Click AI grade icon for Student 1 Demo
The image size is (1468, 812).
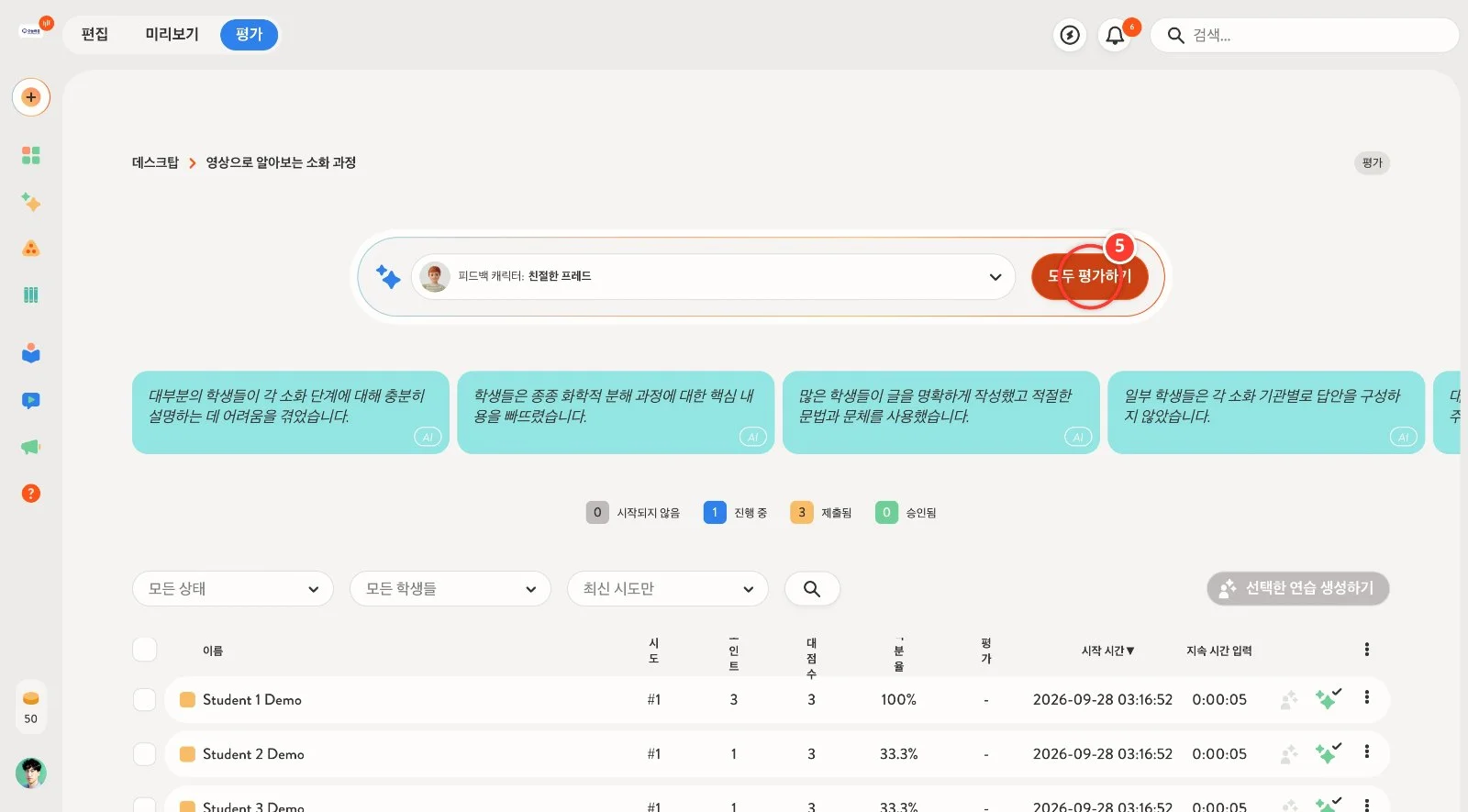tap(1328, 699)
